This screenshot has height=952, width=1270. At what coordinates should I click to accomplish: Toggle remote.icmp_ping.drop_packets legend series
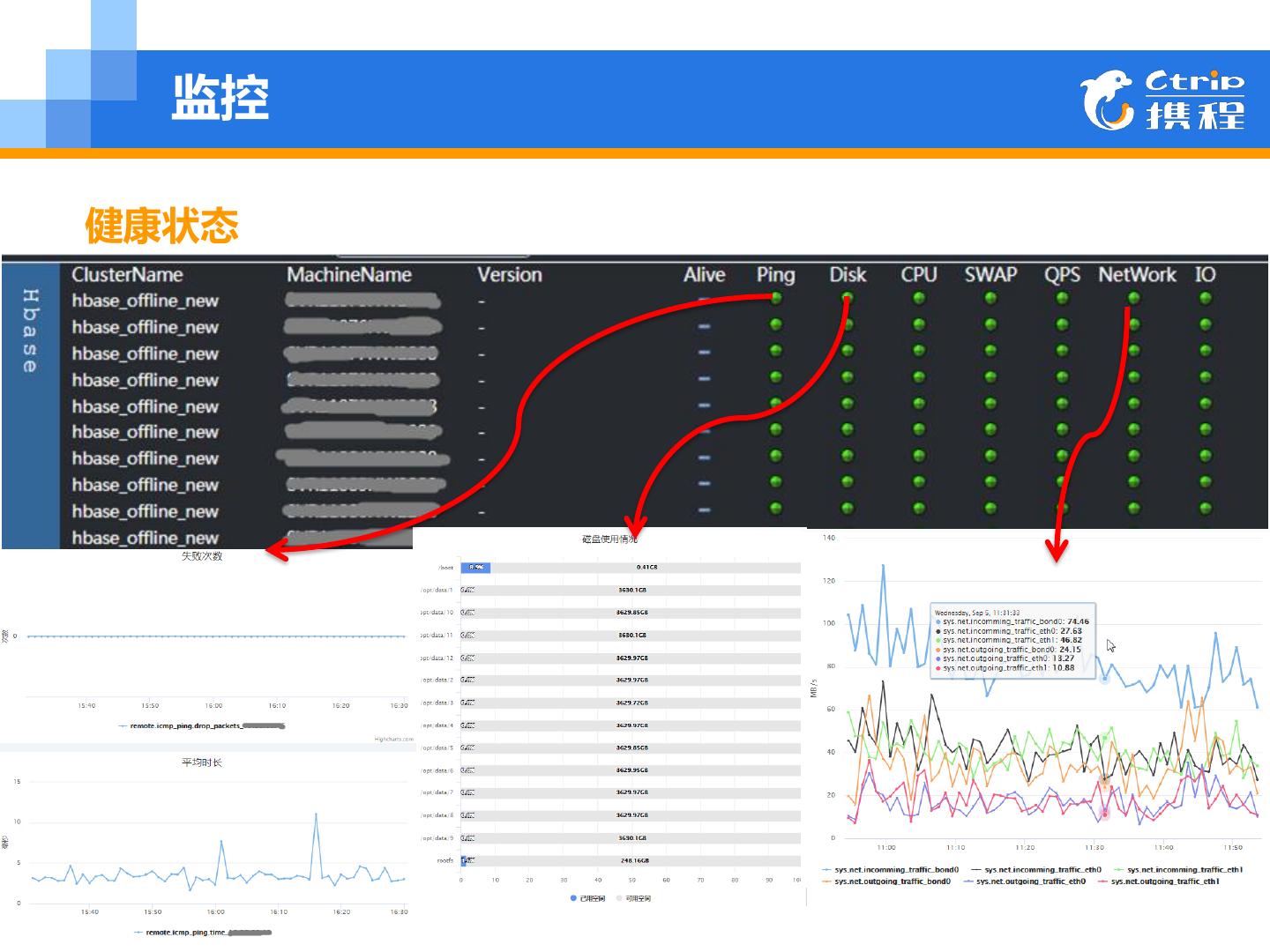(202, 725)
